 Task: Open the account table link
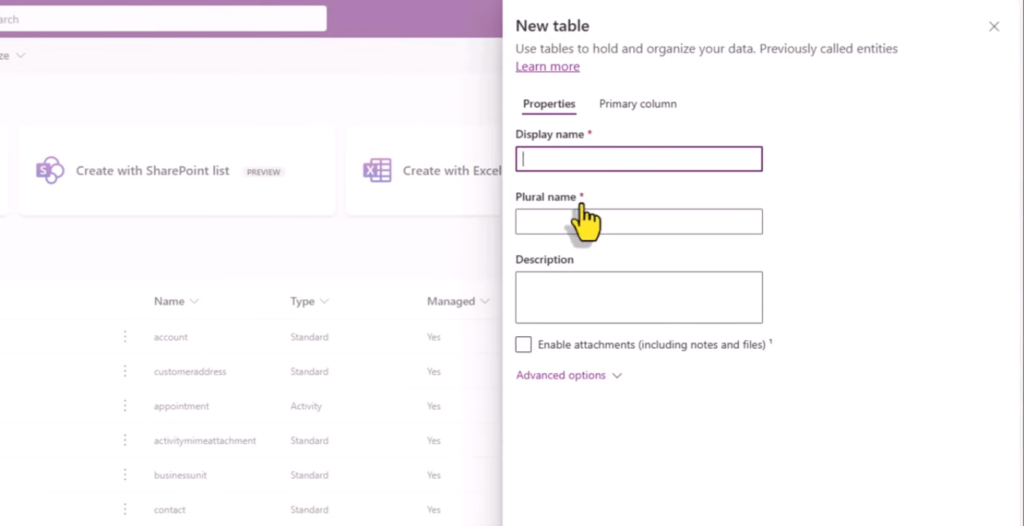[170, 337]
